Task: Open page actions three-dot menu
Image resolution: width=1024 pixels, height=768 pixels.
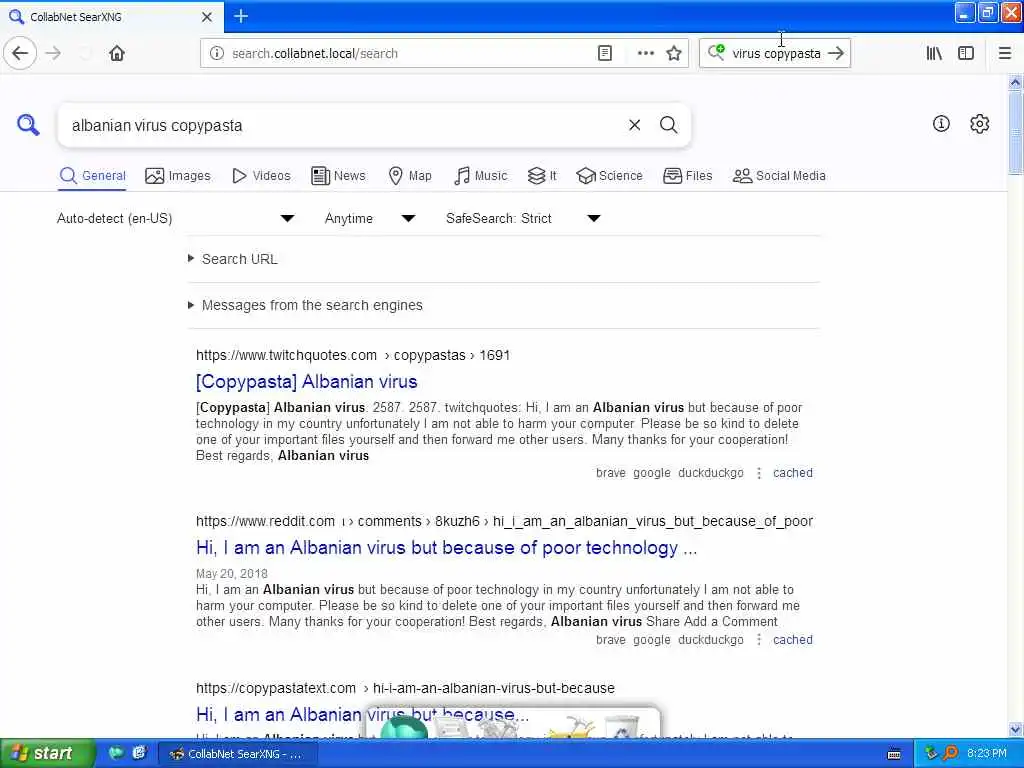Action: [645, 54]
